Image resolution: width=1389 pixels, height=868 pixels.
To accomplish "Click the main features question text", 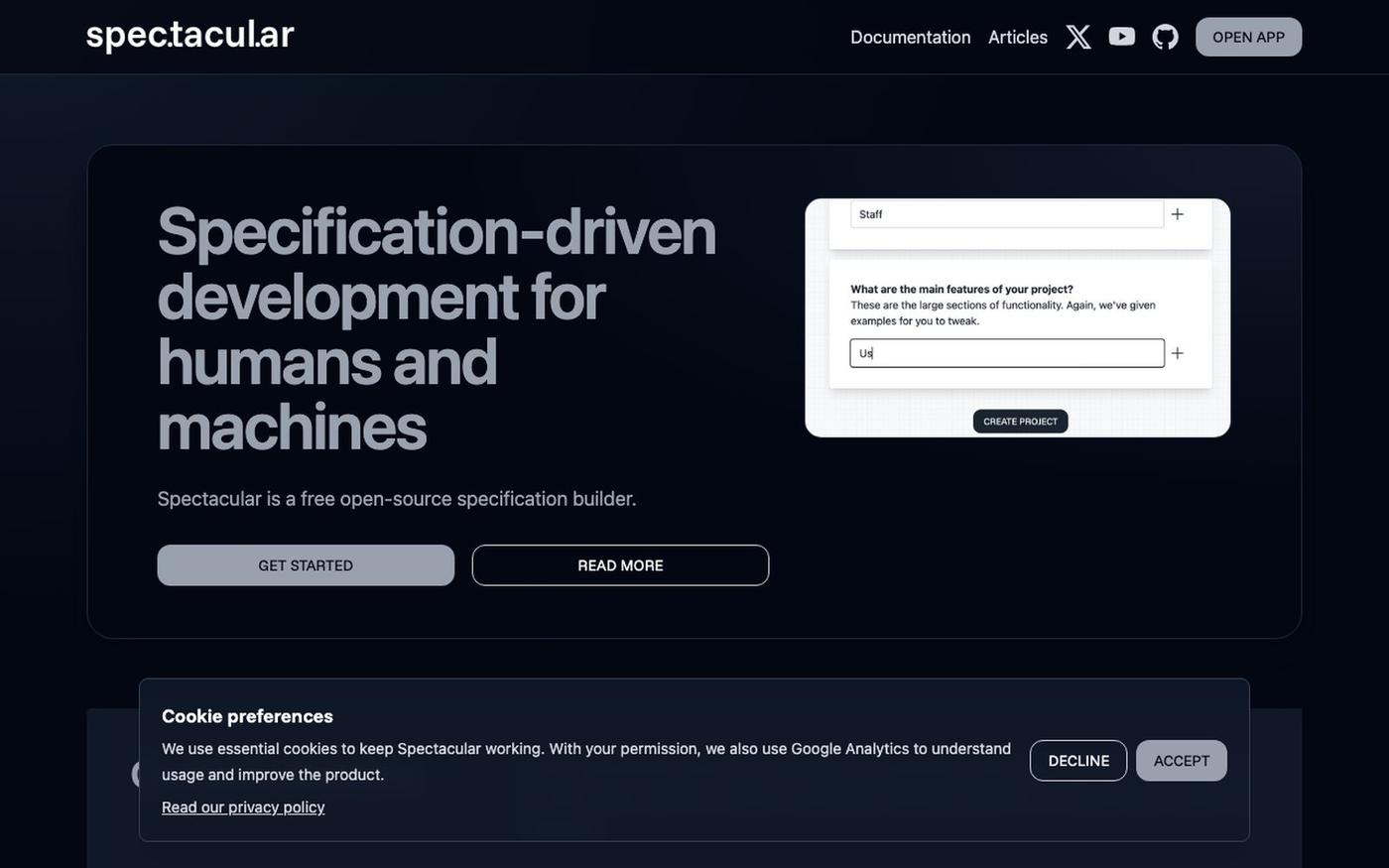I will (x=961, y=290).
